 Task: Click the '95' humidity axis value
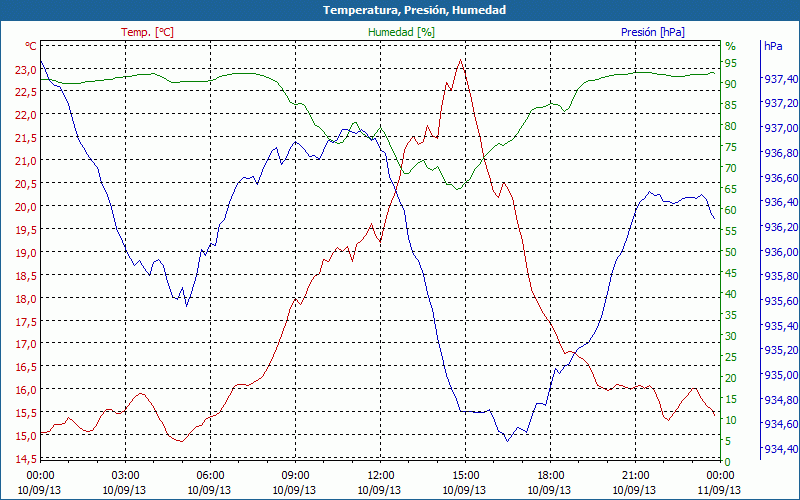[x=731, y=63]
